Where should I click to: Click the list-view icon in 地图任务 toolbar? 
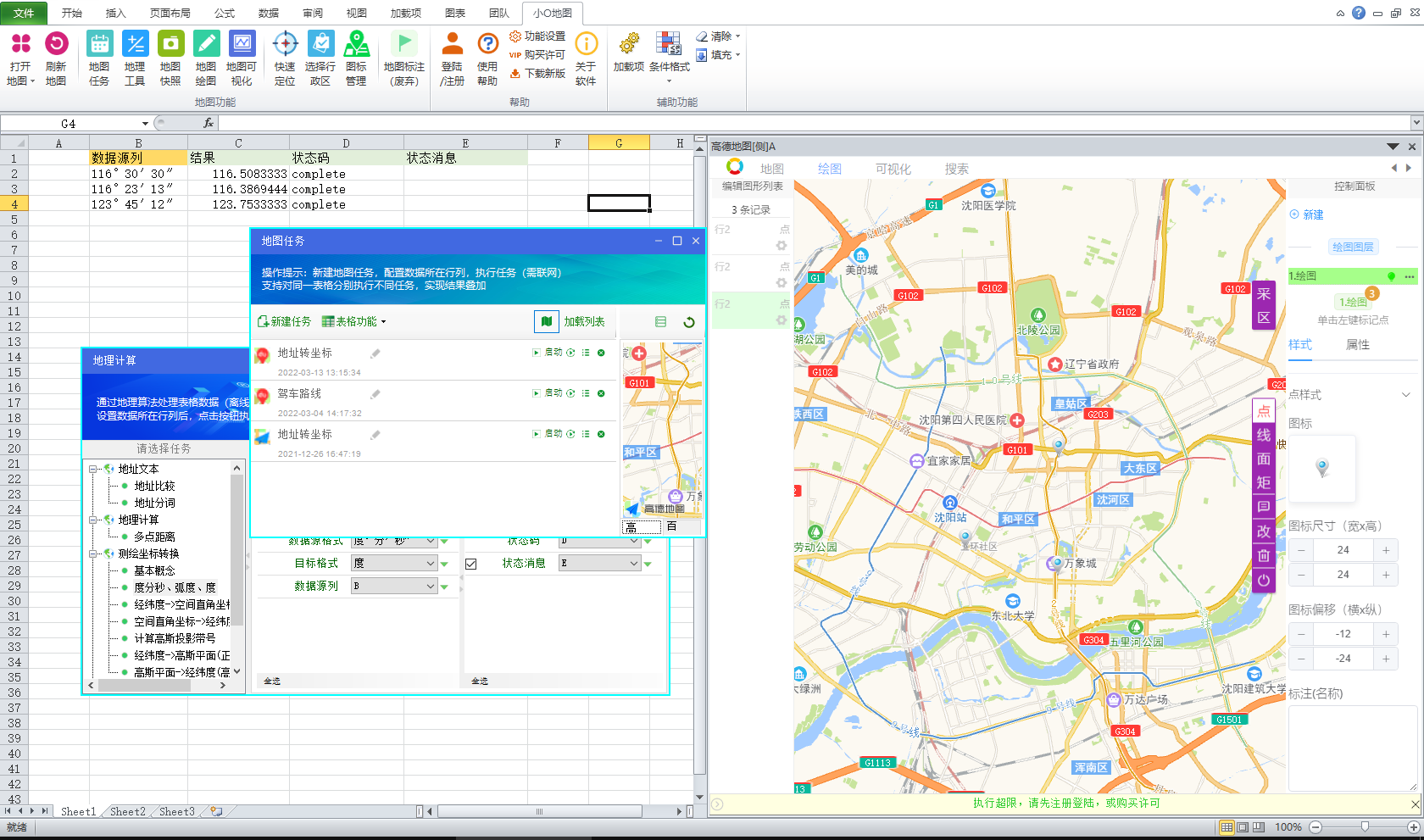(x=661, y=322)
